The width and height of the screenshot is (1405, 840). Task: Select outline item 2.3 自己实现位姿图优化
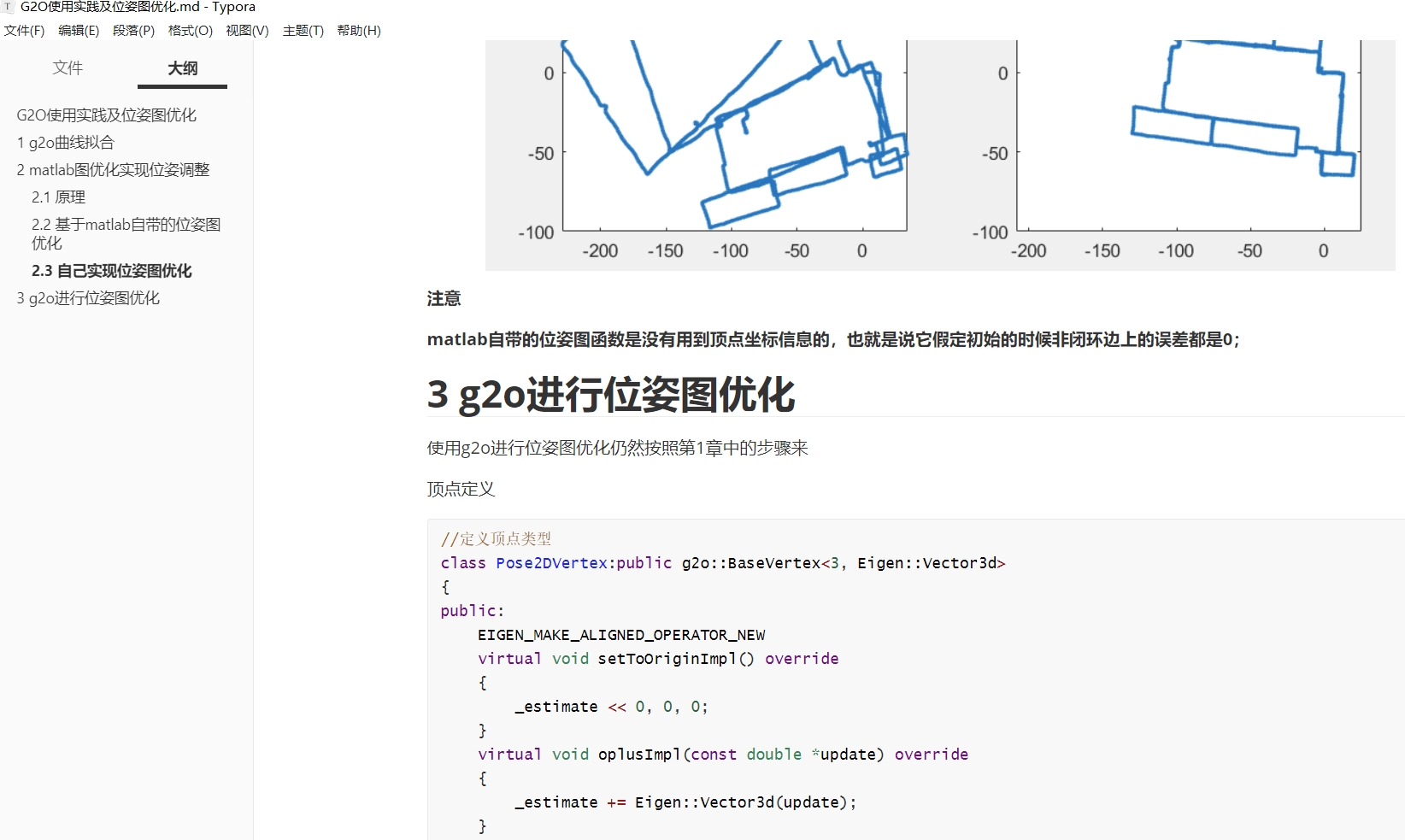tap(113, 271)
